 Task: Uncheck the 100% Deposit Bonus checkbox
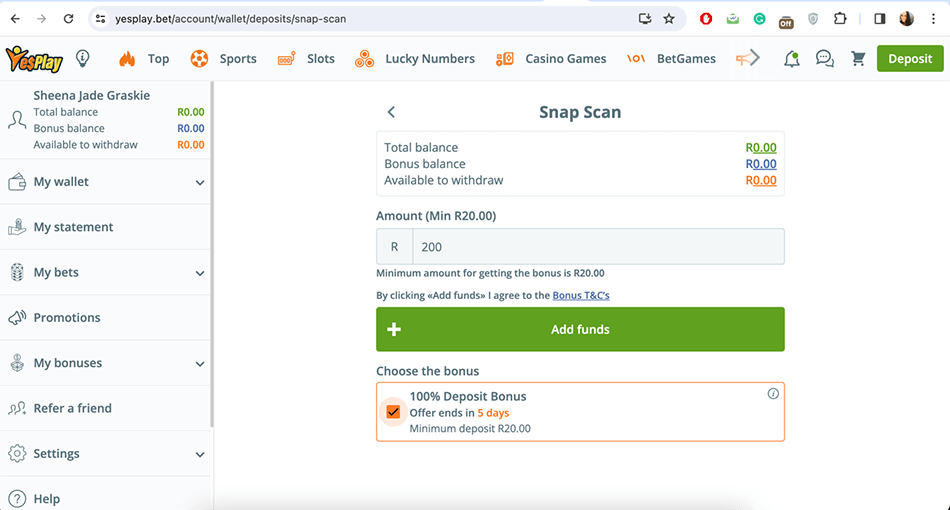point(393,412)
